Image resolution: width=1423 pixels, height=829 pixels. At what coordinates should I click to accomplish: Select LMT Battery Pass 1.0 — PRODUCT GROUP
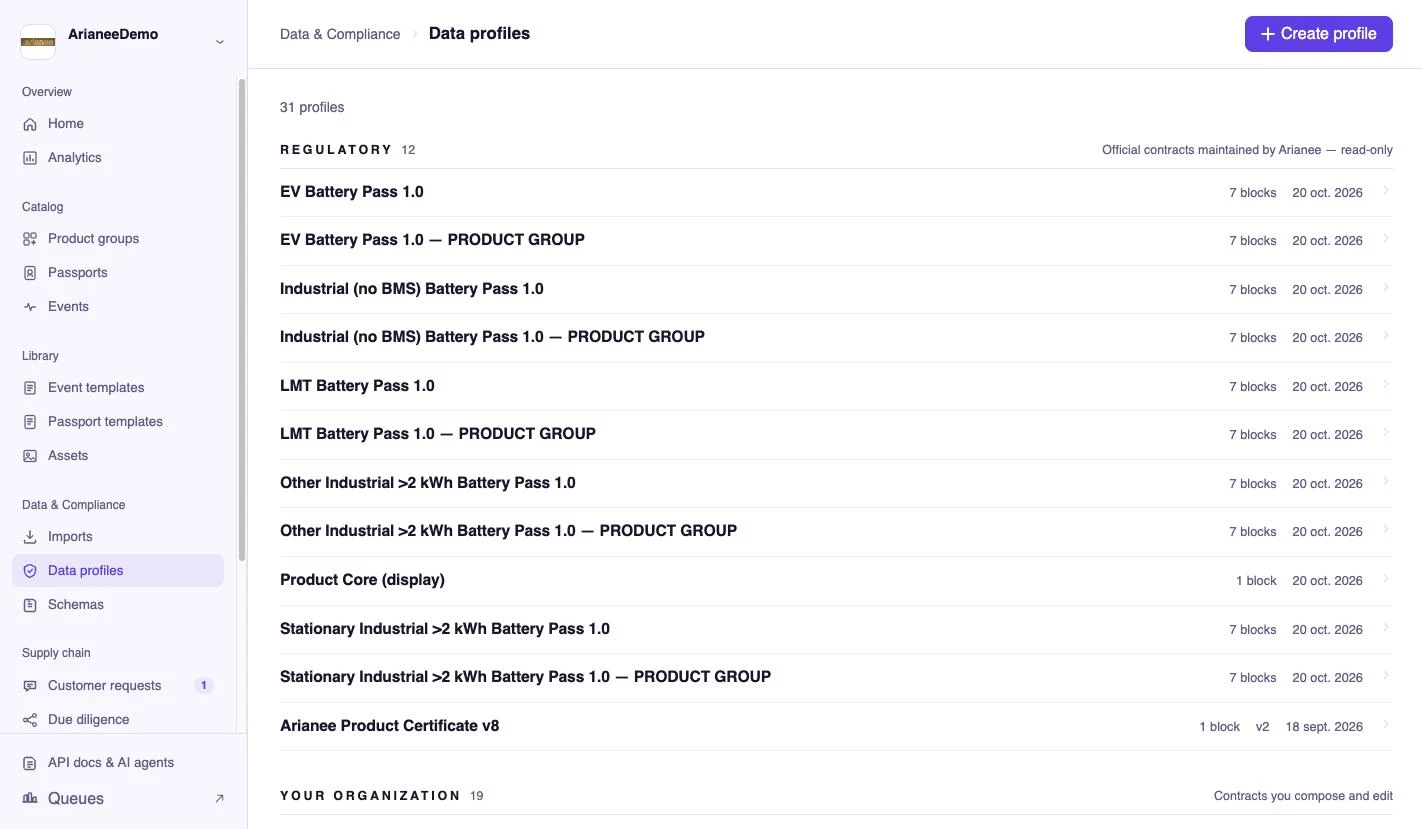pyautogui.click(x=836, y=434)
